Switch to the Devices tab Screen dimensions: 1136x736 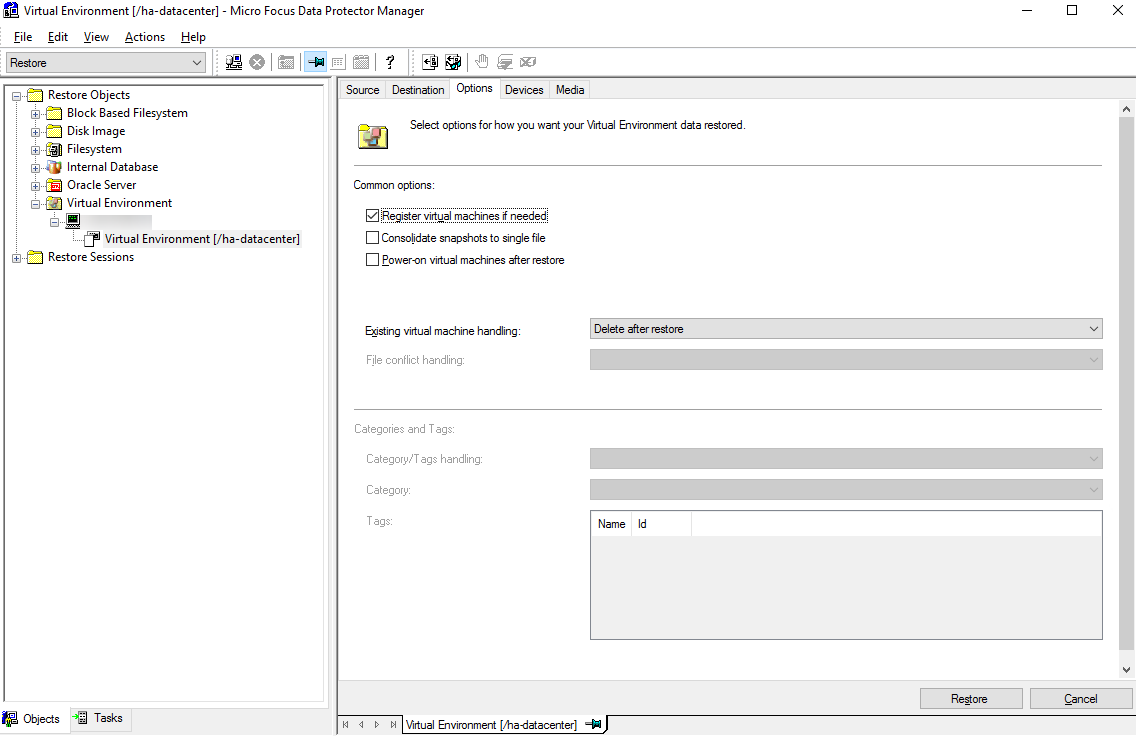point(524,90)
